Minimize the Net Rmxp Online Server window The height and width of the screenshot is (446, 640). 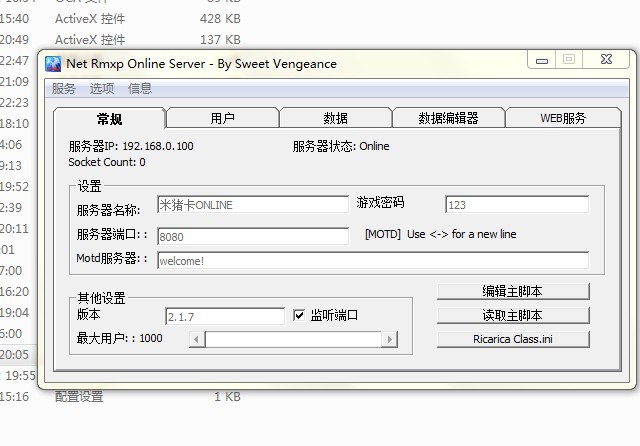(x=542, y=60)
